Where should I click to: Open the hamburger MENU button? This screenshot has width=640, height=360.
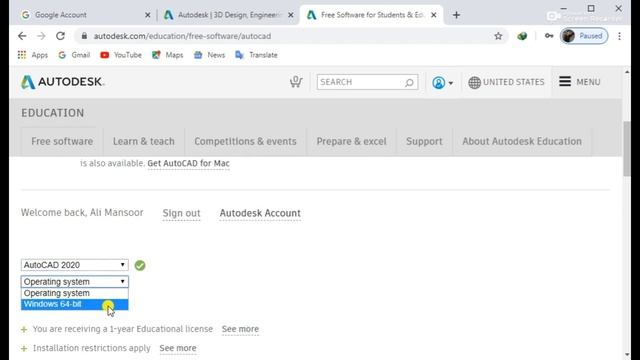pos(580,82)
